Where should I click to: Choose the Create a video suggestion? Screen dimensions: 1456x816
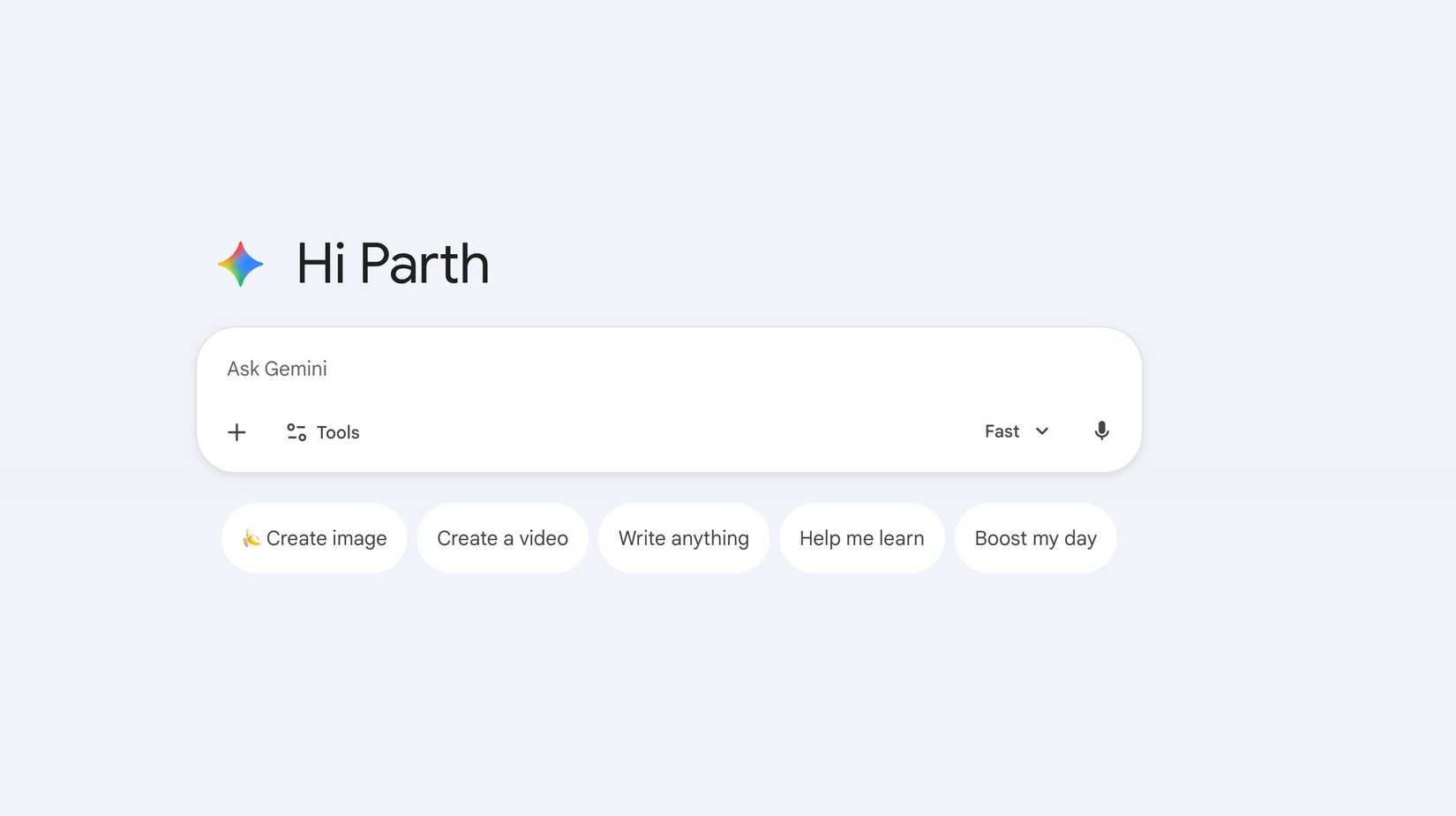(502, 538)
